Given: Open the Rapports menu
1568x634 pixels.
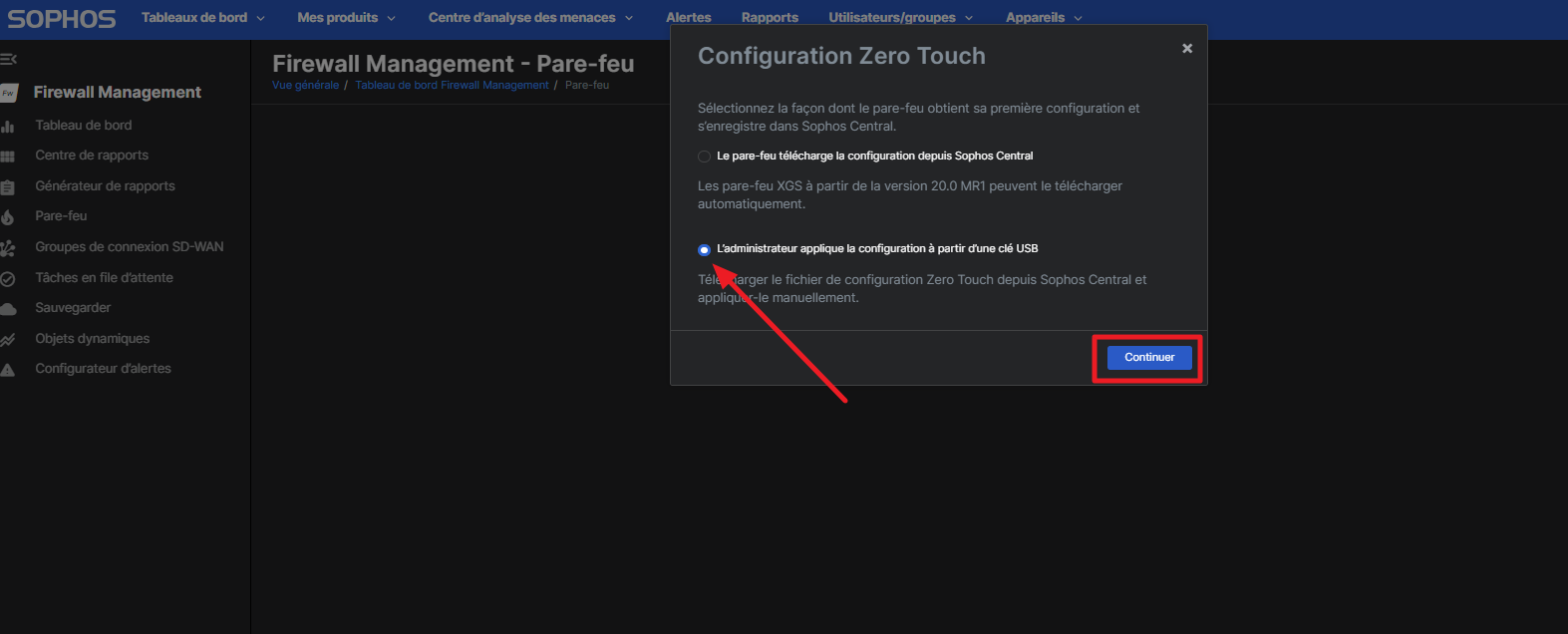Looking at the screenshot, I should click(770, 18).
